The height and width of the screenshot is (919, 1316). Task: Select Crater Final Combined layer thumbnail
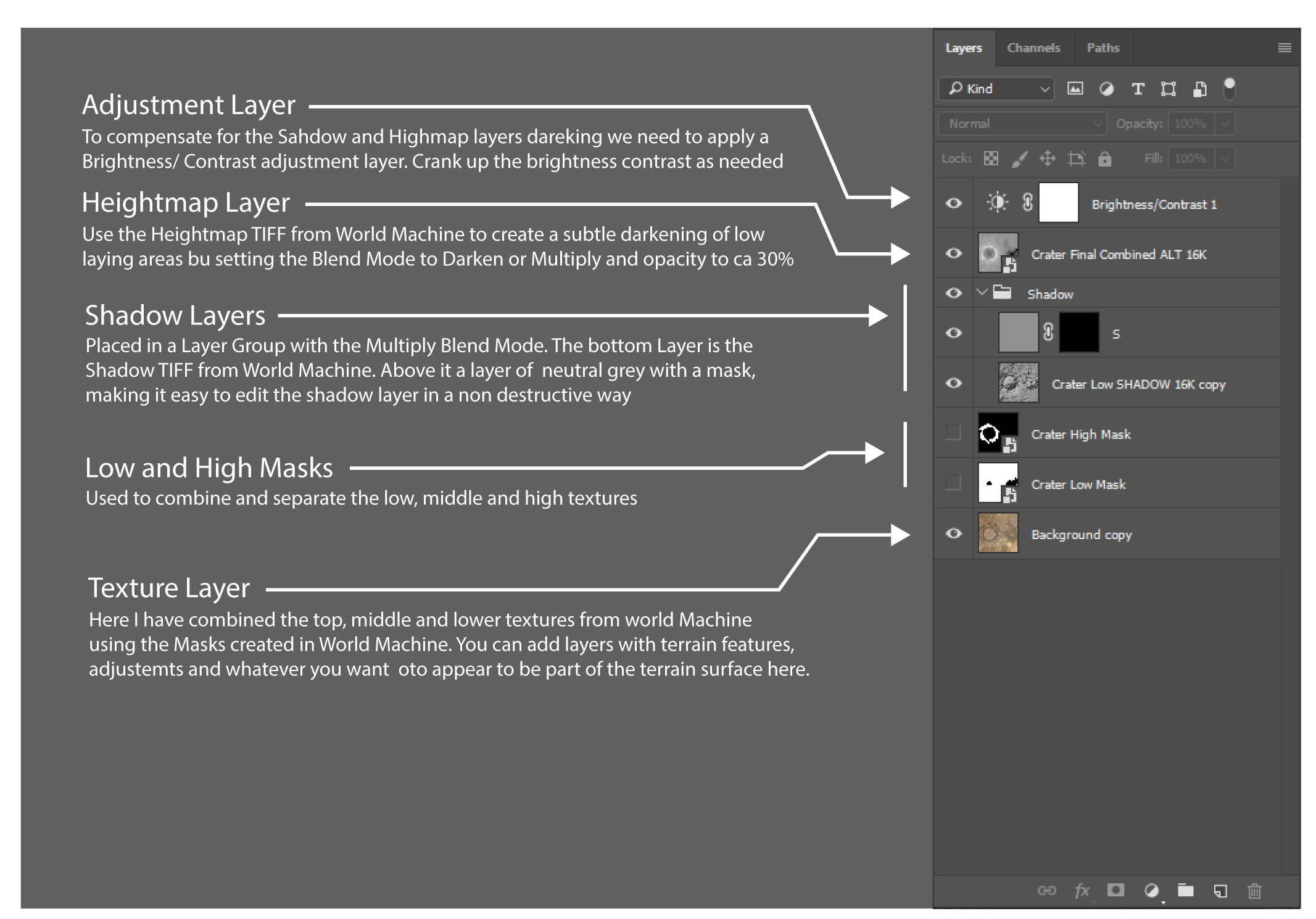998,253
